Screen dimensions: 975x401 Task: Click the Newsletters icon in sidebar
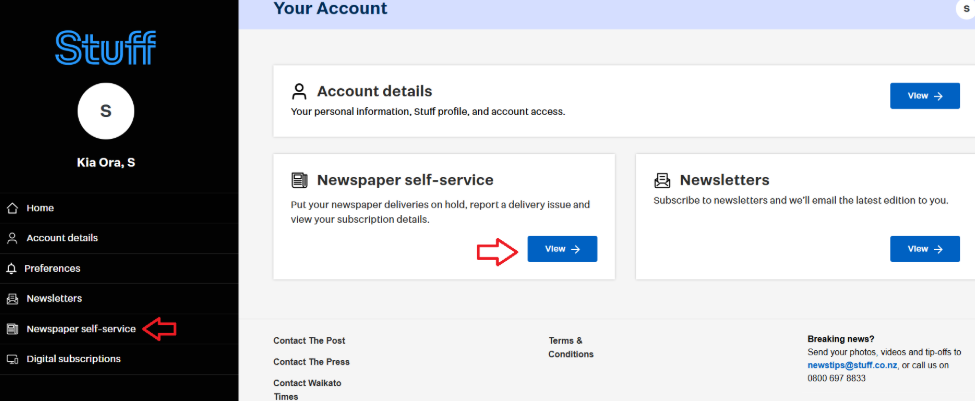[12, 298]
